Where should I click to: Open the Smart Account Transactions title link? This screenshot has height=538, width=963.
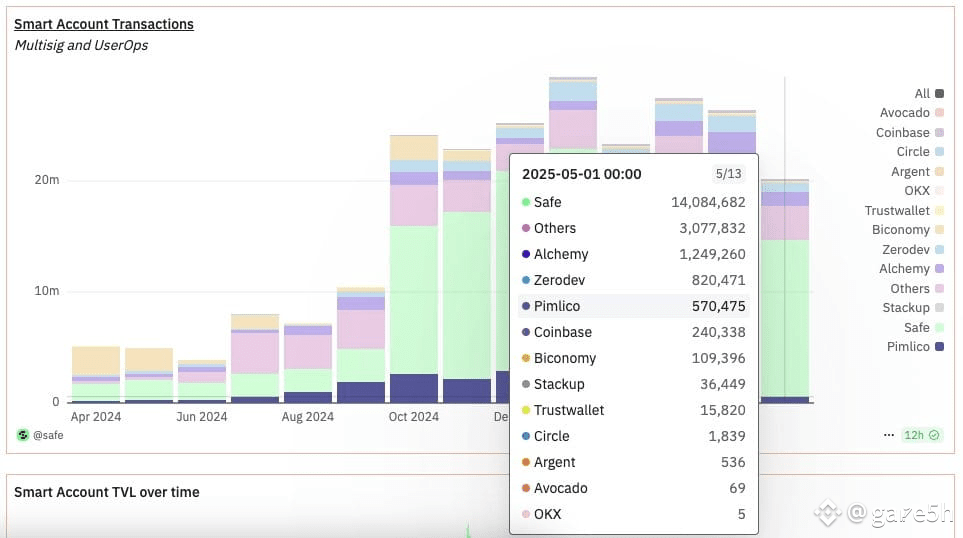(104, 24)
